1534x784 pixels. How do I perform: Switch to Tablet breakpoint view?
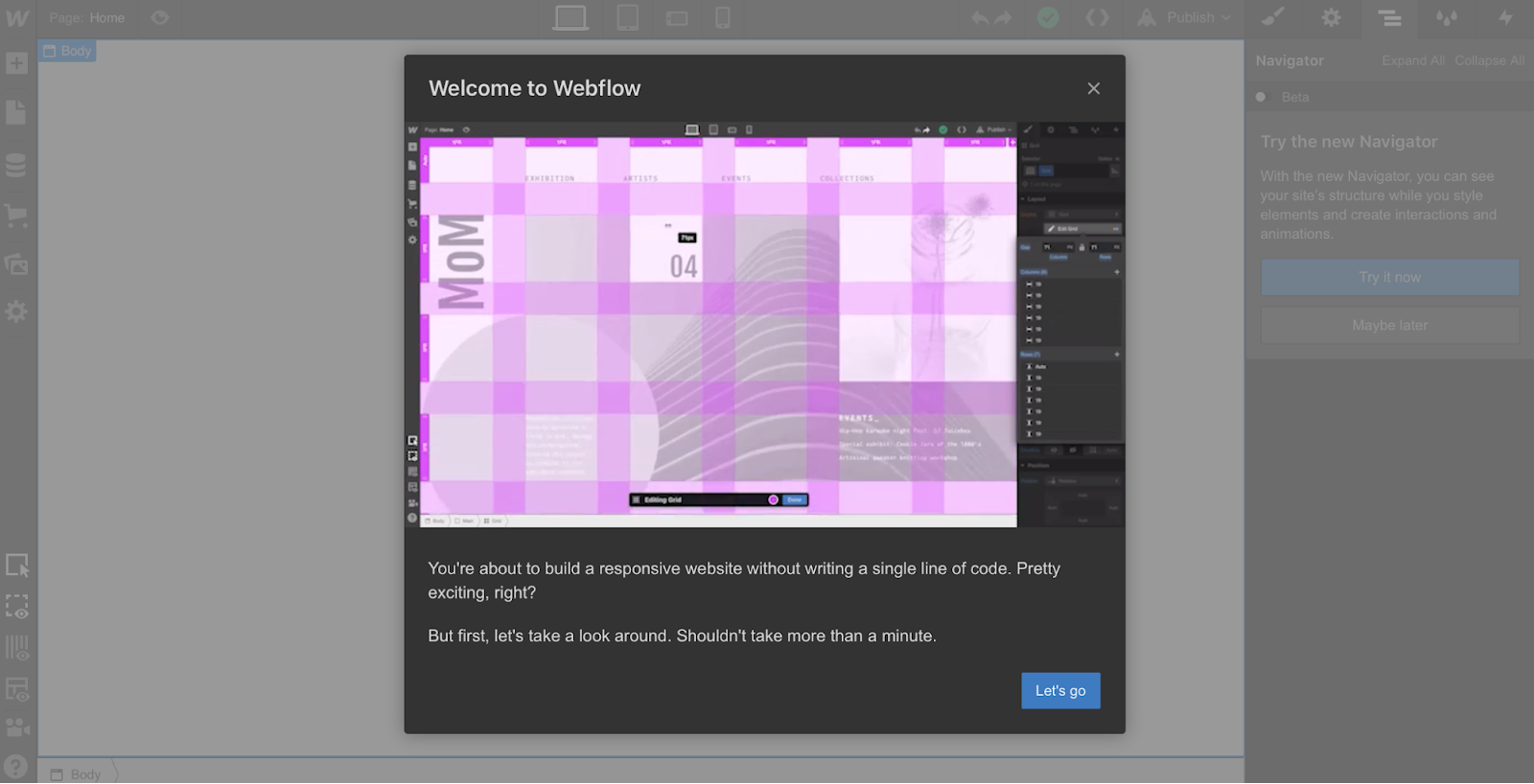(x=628, y=18)
